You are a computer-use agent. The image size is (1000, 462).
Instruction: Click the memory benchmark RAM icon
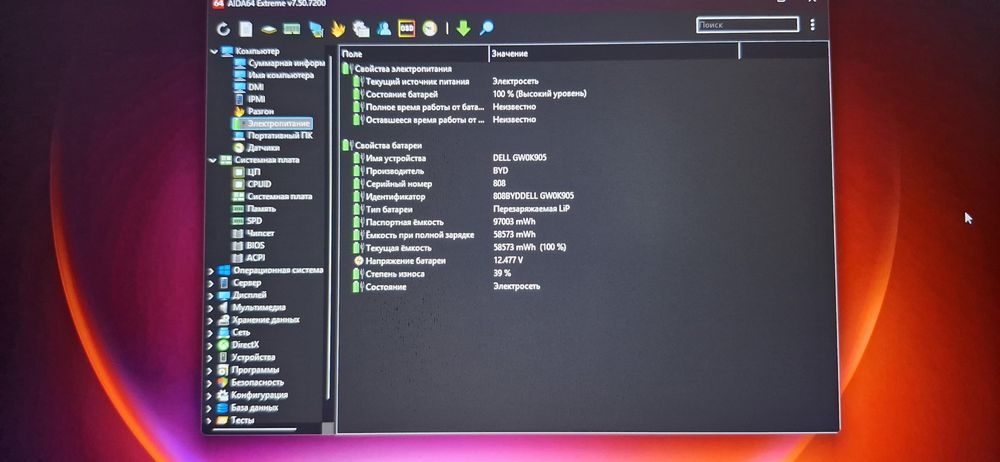click(291, 29)
